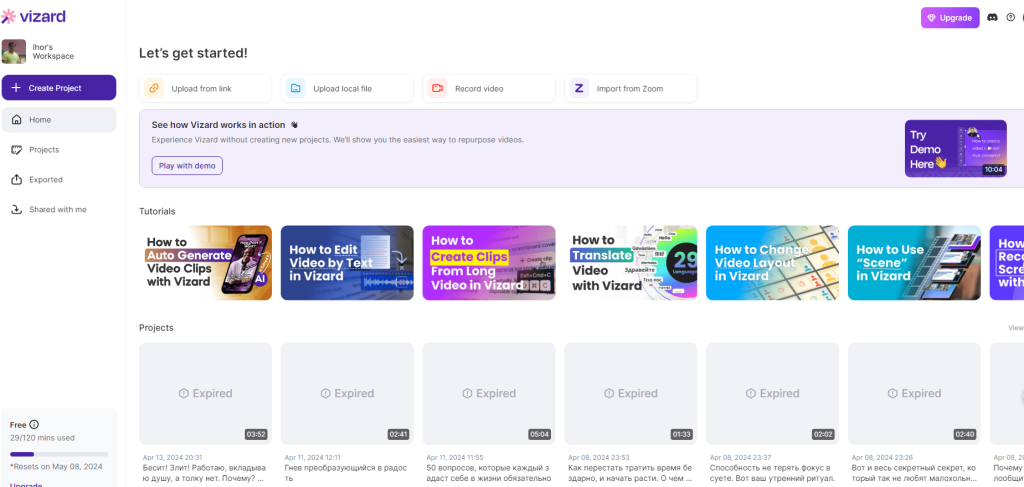Click project title 'Вот и весь секретный секрет'
Viewport: 1024px width, 487px height.
914,473
